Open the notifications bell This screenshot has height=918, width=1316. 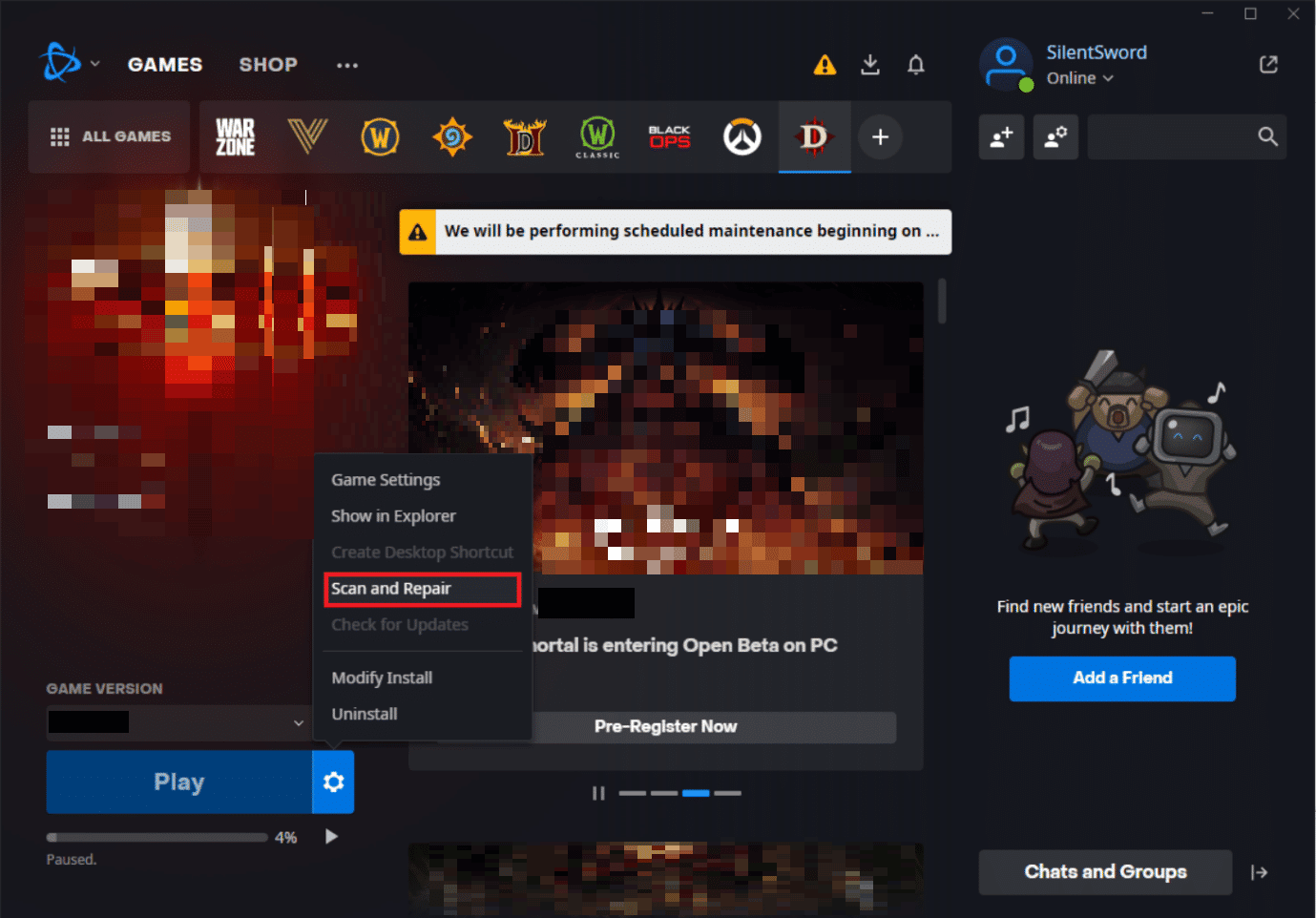pyautogui.click(x=916, y=65)
